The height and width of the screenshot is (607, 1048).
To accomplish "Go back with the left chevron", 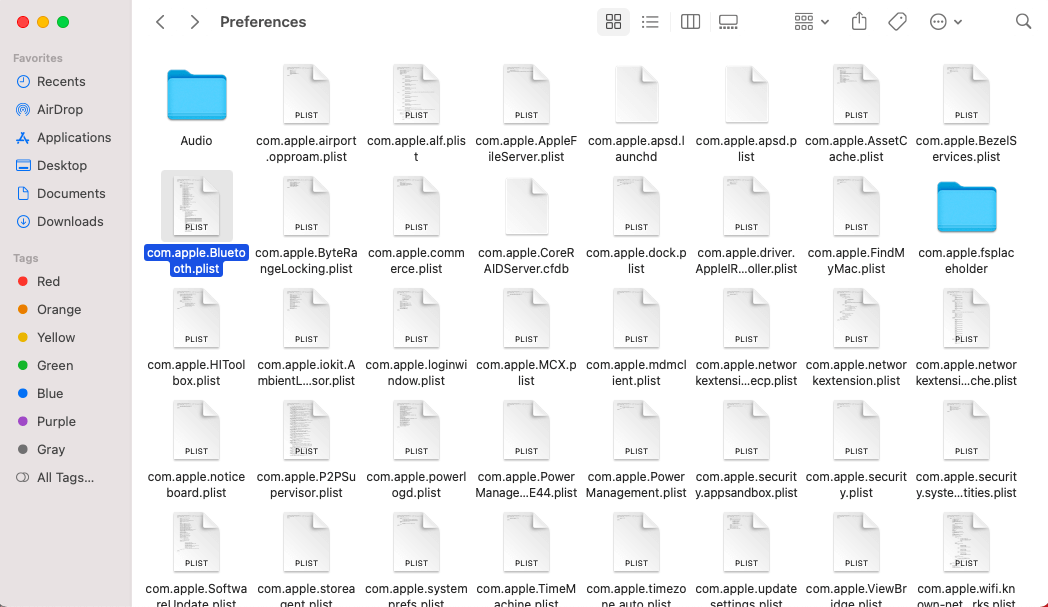I will pos(160,22).
